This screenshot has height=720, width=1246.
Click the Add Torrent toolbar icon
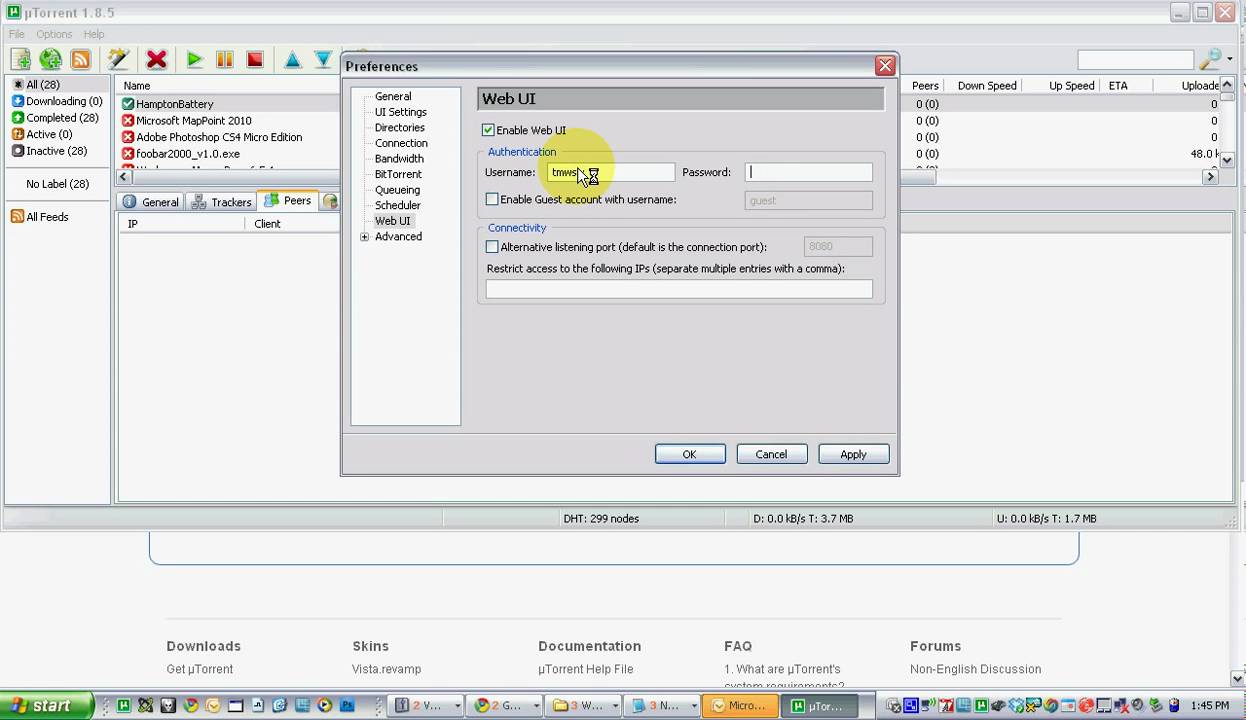(x=20, y=60)
